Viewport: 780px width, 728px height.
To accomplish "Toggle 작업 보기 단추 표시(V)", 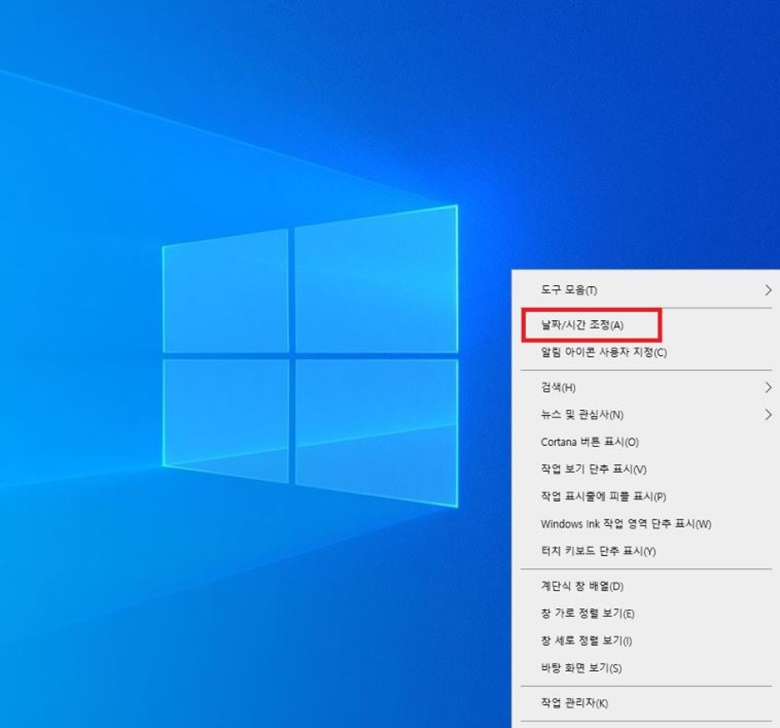I will [646, 469].
